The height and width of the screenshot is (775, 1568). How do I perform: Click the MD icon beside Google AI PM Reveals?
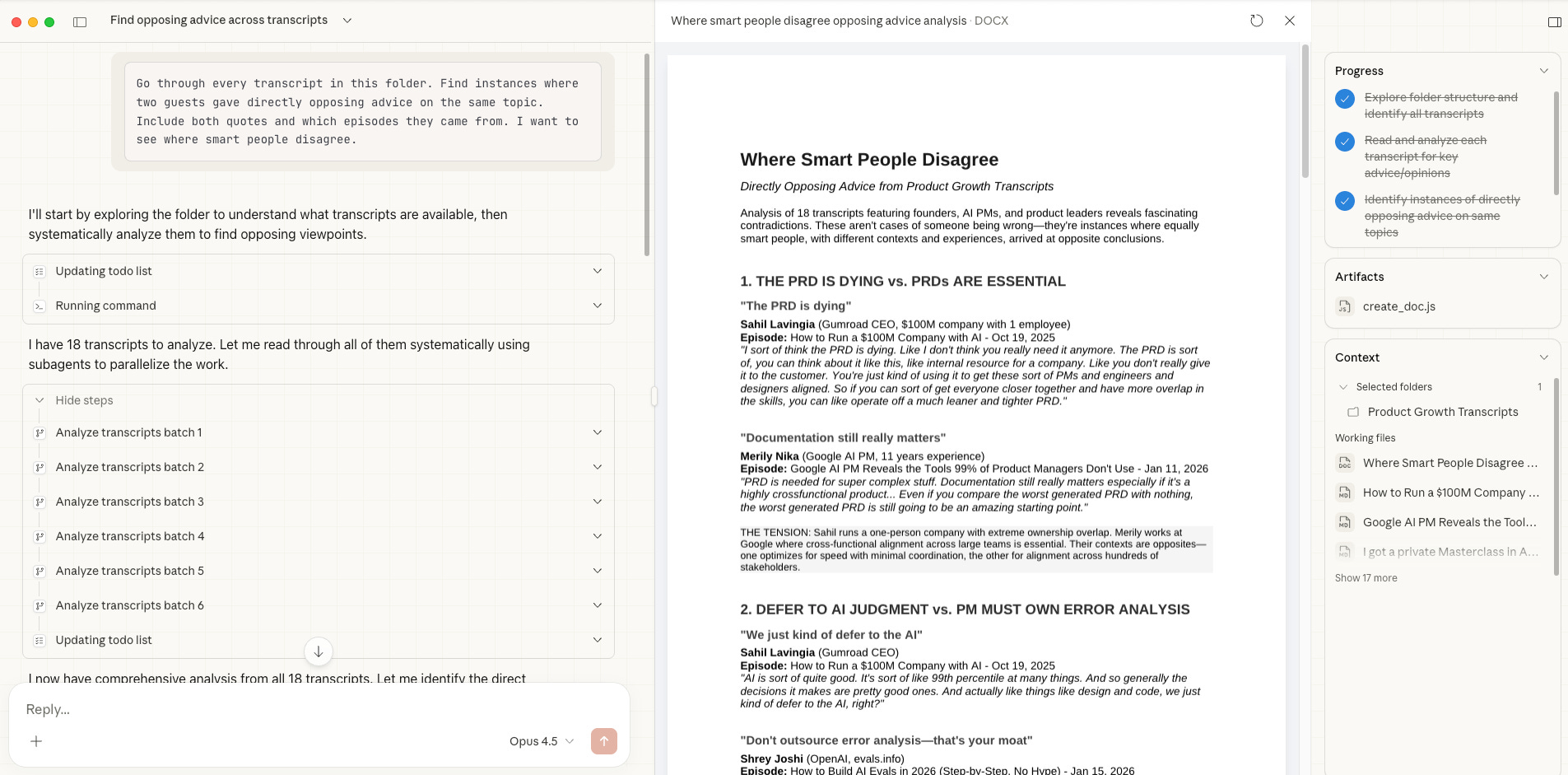[1344, 522]
